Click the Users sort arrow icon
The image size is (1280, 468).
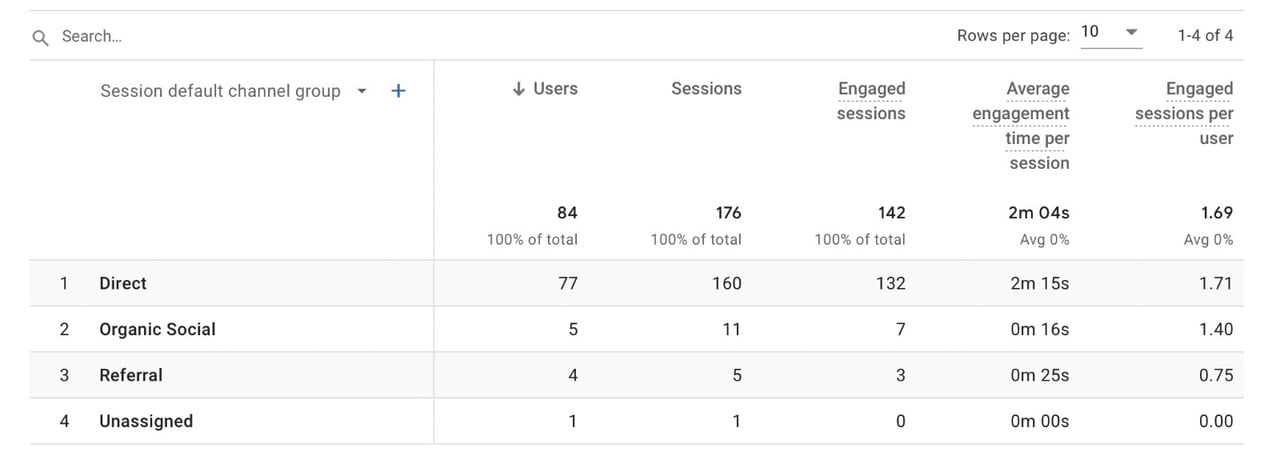point(518,89)
